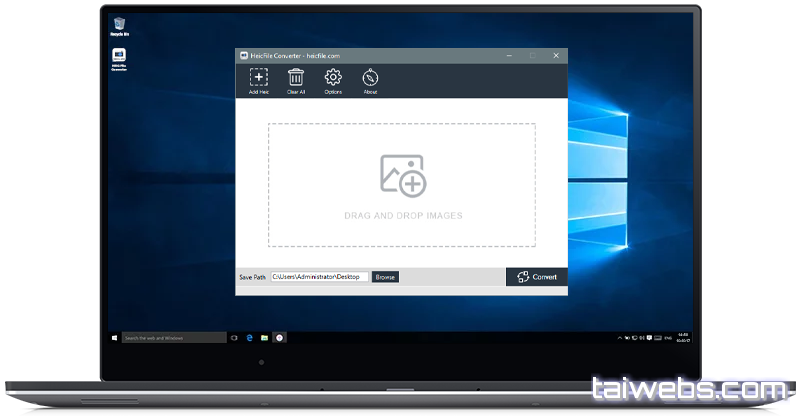800x417 pixels.
Task: Click the Drag and Drop Images area
Action: pyautogui.click(x=402, y=215)
